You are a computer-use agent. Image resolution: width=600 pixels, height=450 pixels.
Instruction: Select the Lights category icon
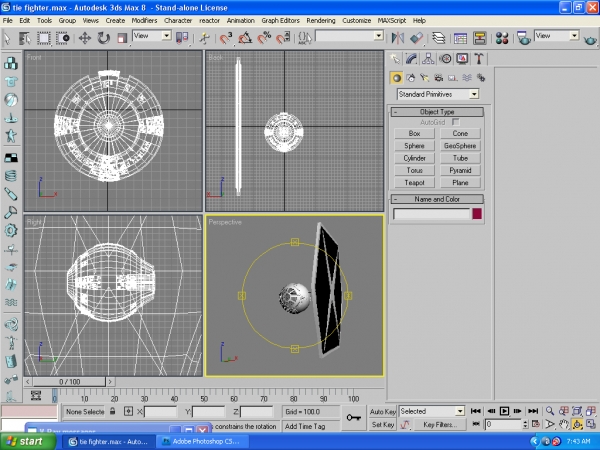pos(424,78)
